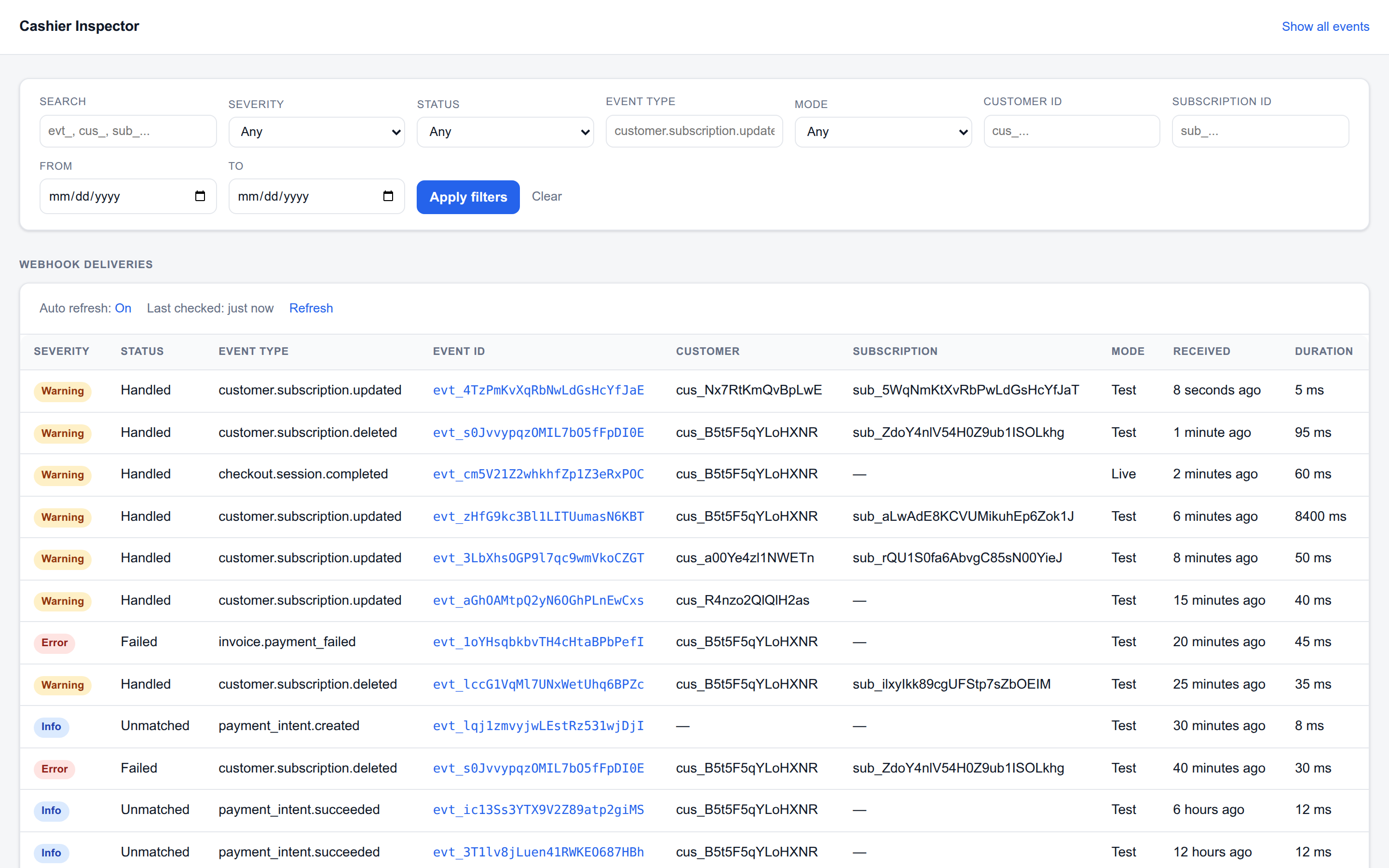Click the 6 hours ago received cell
Viewport: 1389px width, 868px height.
[x=1208, y=810]
